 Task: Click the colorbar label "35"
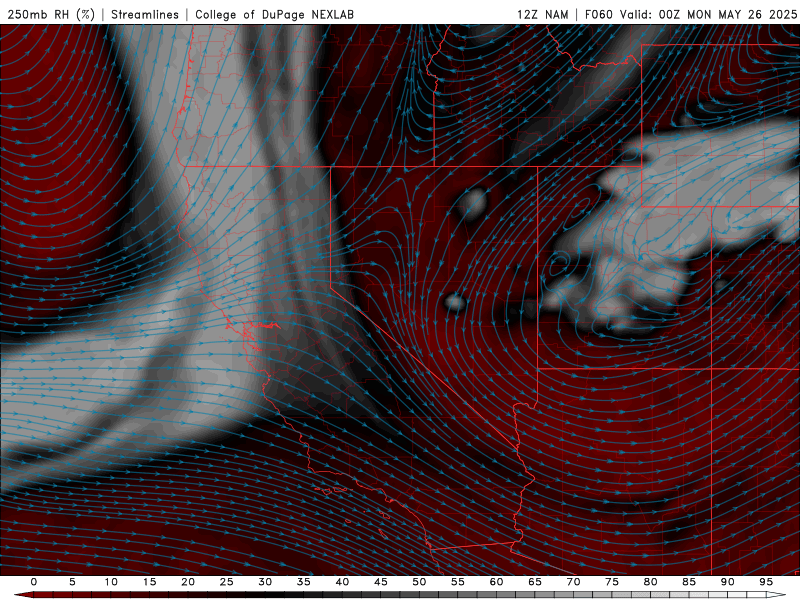coord(304,582)
